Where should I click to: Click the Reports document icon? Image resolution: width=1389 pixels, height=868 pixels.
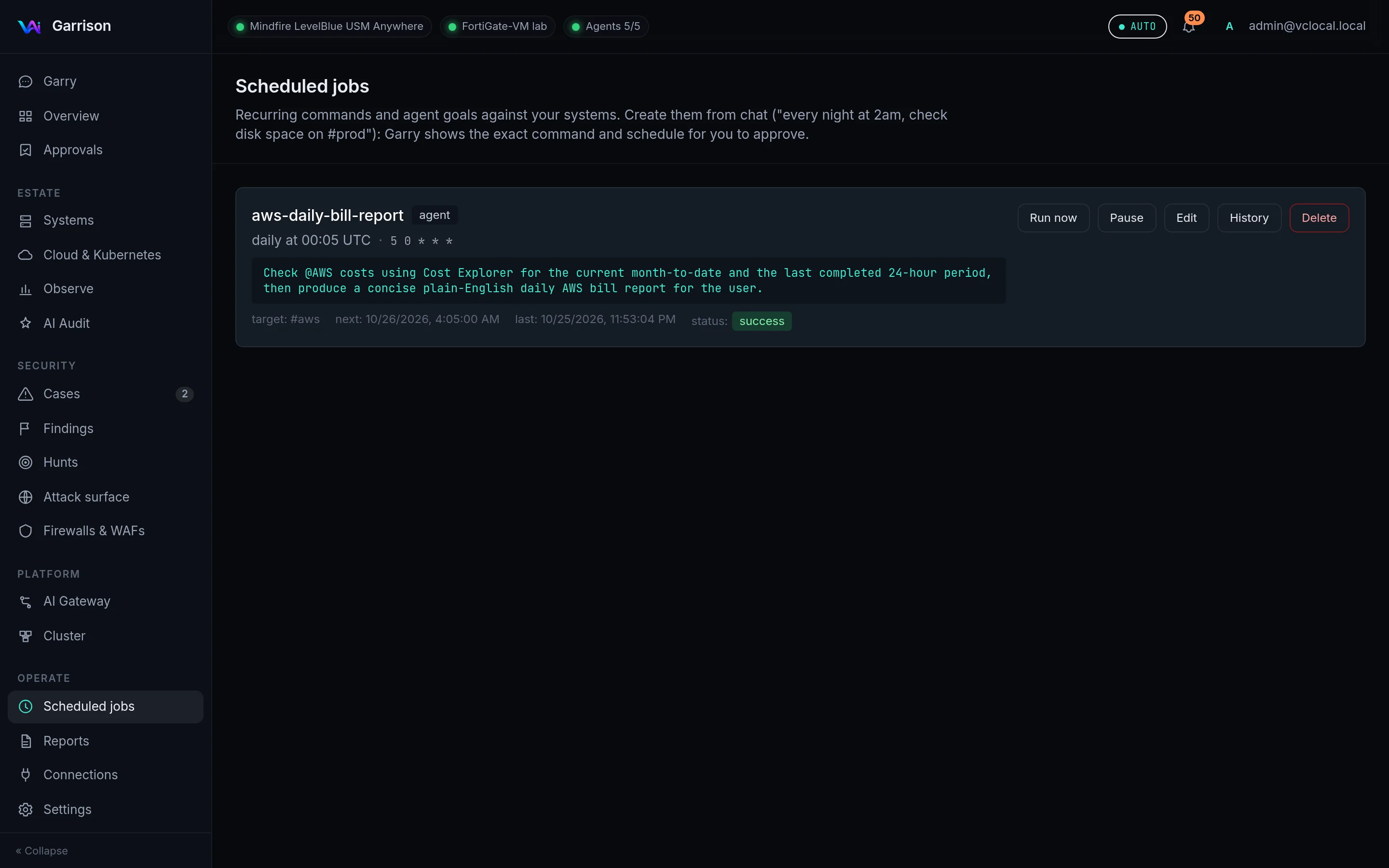(25, 741)
